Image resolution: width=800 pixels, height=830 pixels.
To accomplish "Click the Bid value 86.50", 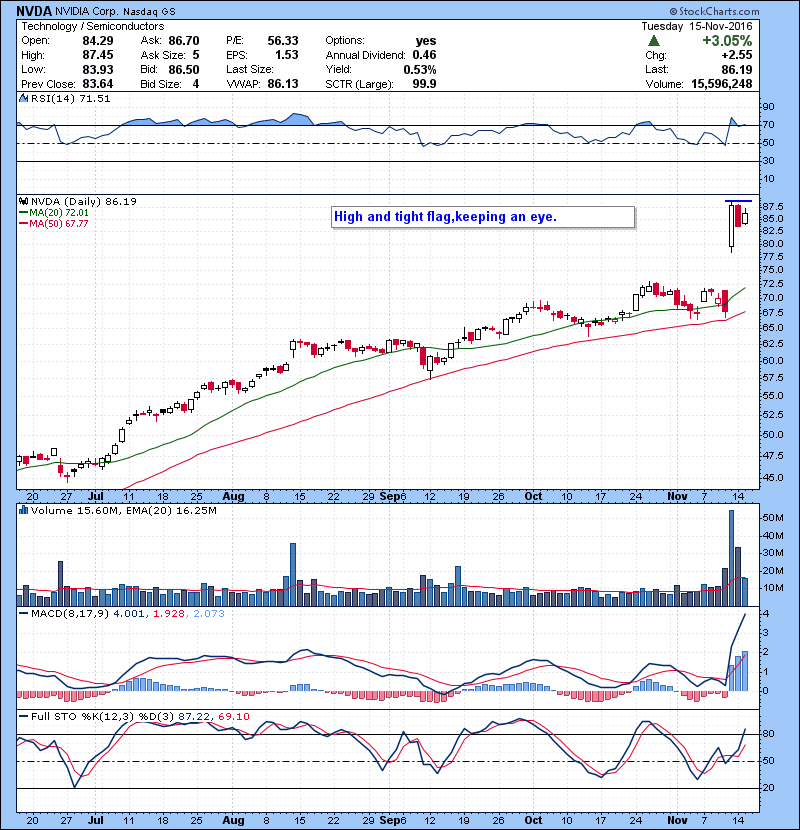I will (184, 69).
